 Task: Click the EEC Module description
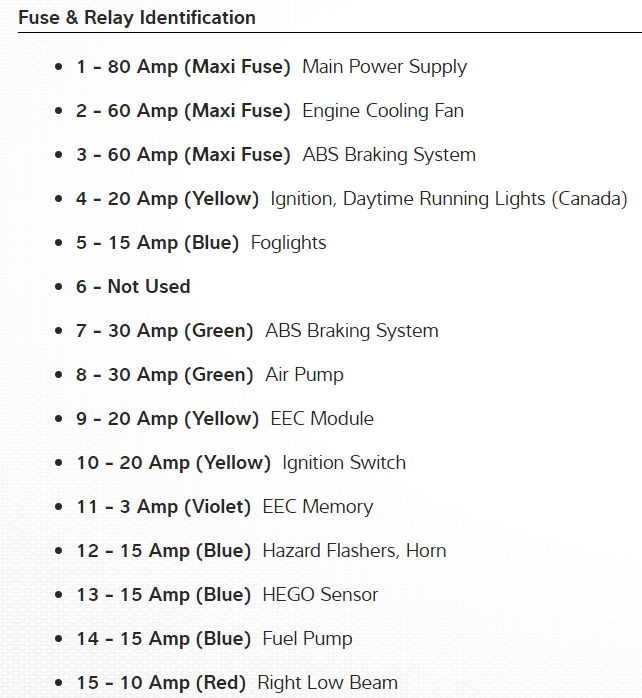click(x=322, y=419)
